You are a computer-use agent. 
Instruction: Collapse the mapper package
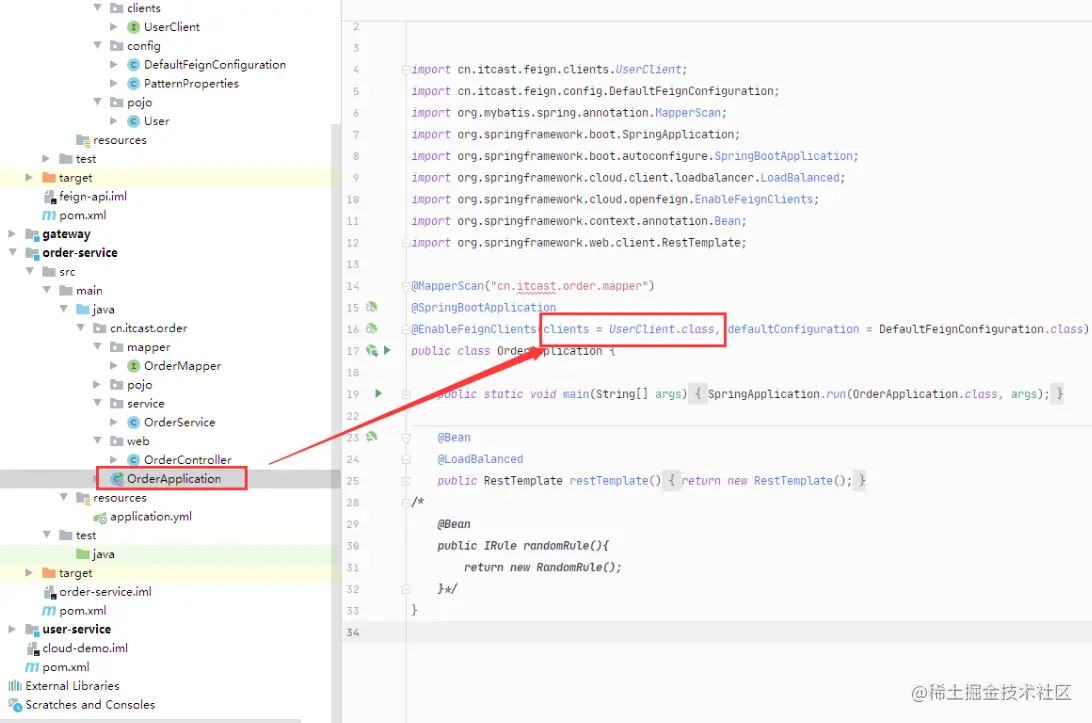[98, 346]
